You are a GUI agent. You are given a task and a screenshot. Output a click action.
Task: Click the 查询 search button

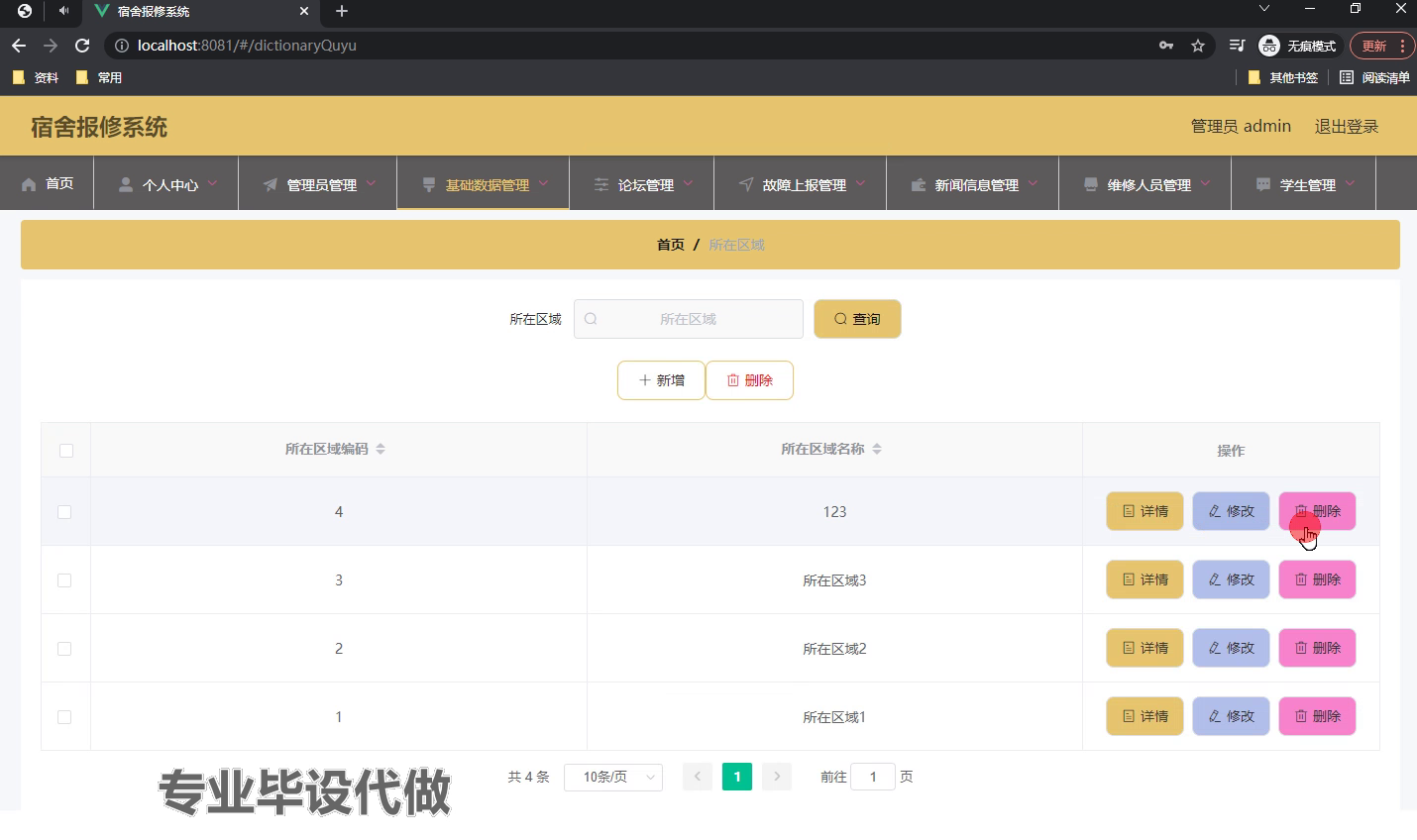857,319
